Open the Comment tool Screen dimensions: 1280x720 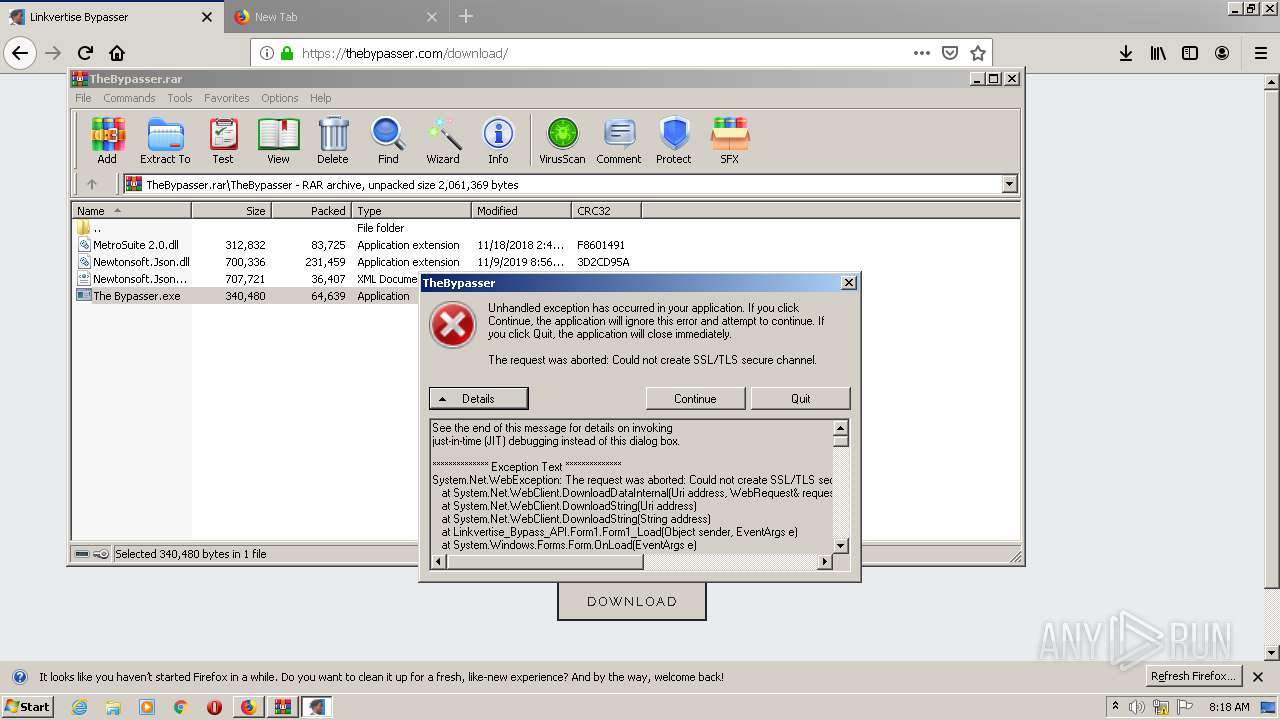(x=619, y=140)
